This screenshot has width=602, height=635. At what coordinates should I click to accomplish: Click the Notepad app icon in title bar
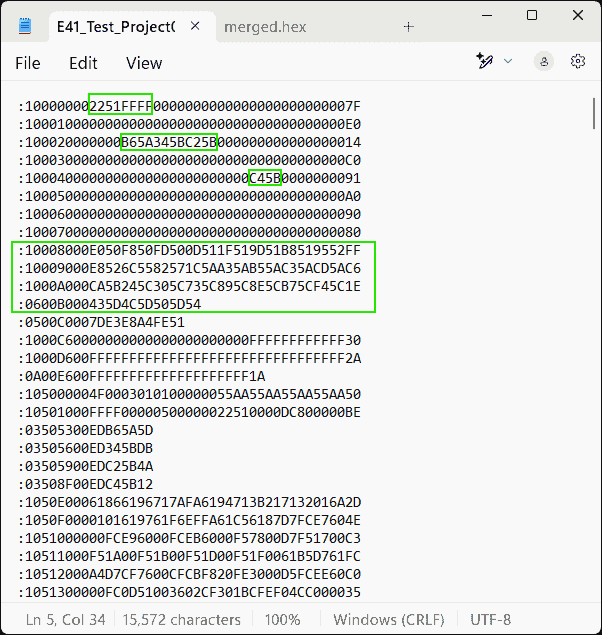click(25, 27)
